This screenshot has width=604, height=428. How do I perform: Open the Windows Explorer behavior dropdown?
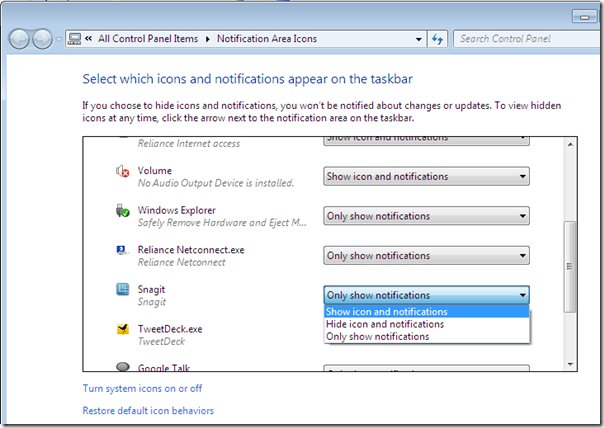[426, 216]
